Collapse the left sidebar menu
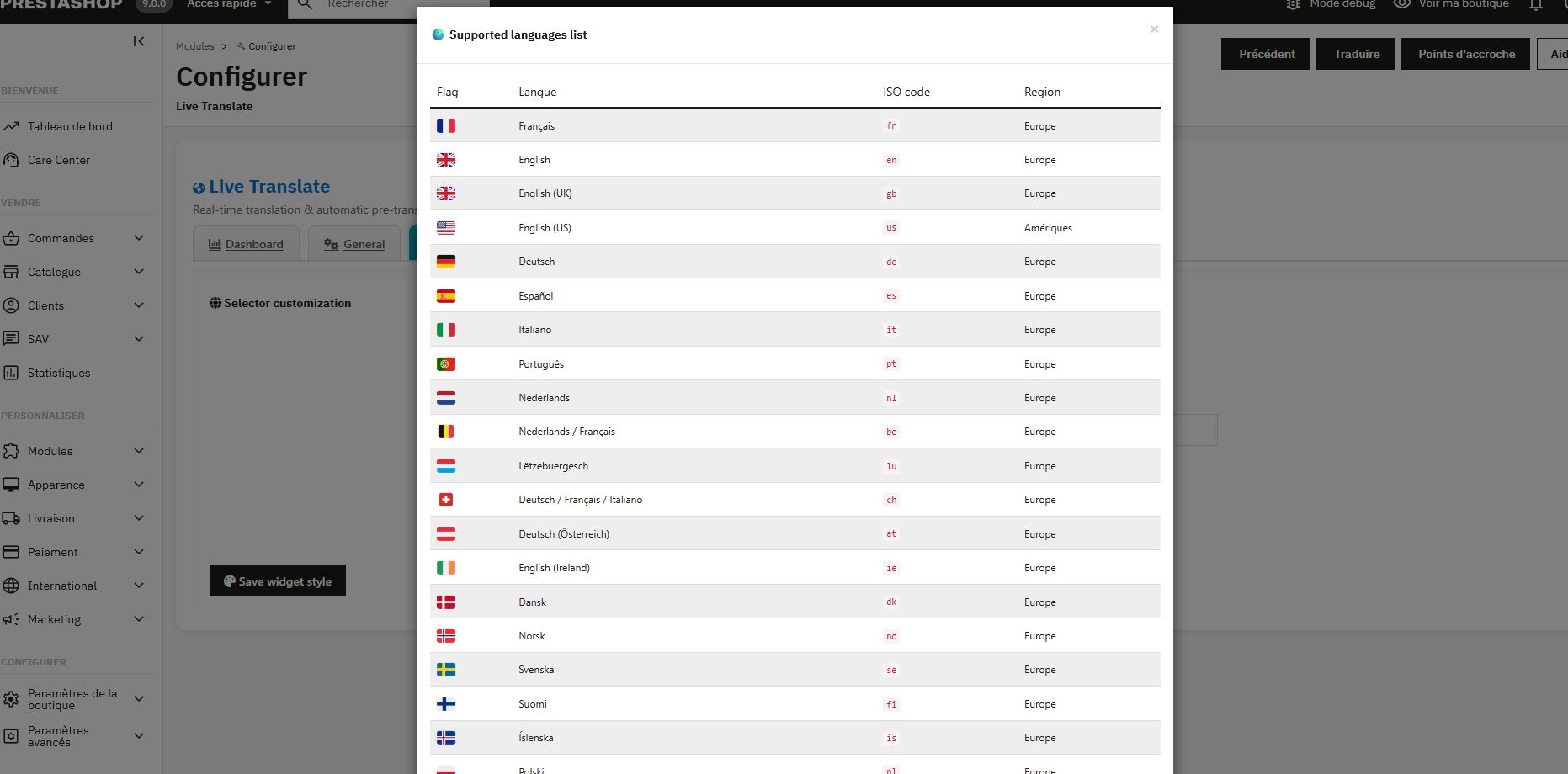1568x774 pixels. [x=139, y=41]
